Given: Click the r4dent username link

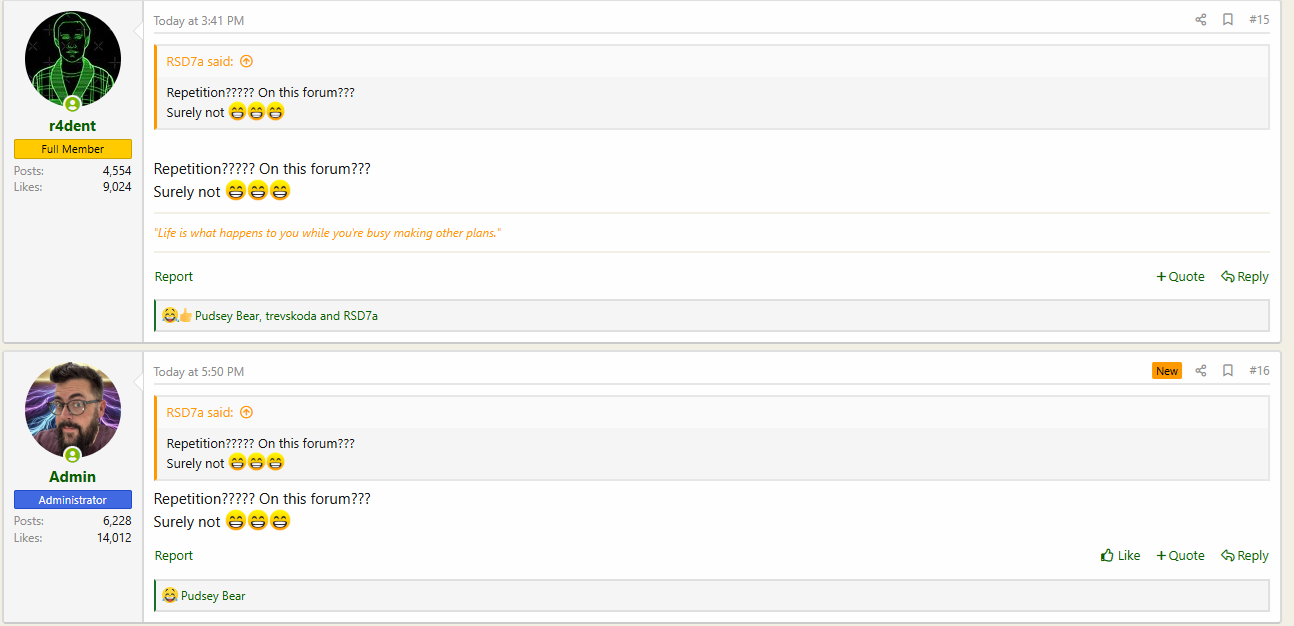Looking at the screenshot, I should point(73,126).
